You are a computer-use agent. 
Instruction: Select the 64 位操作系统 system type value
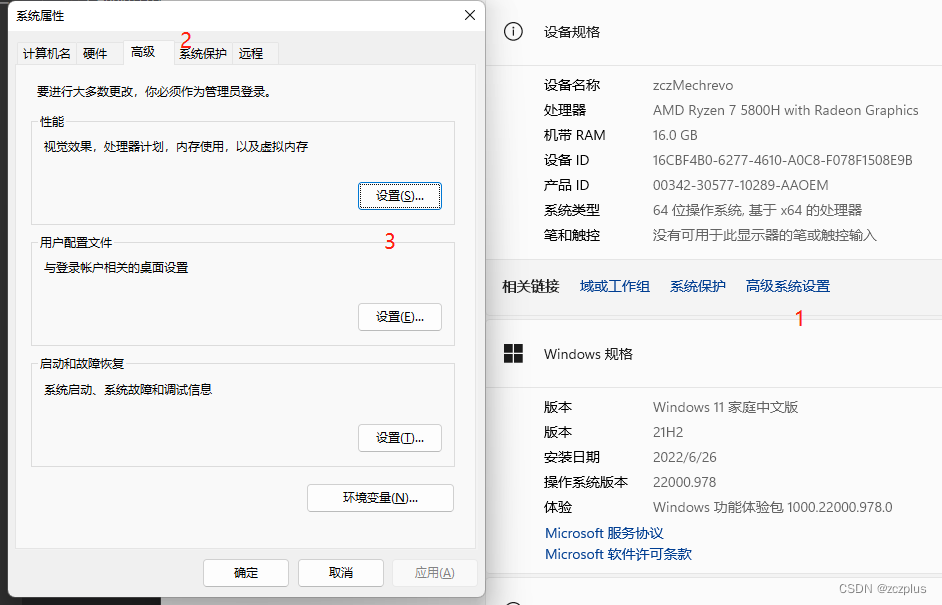[x=757, y=210]
